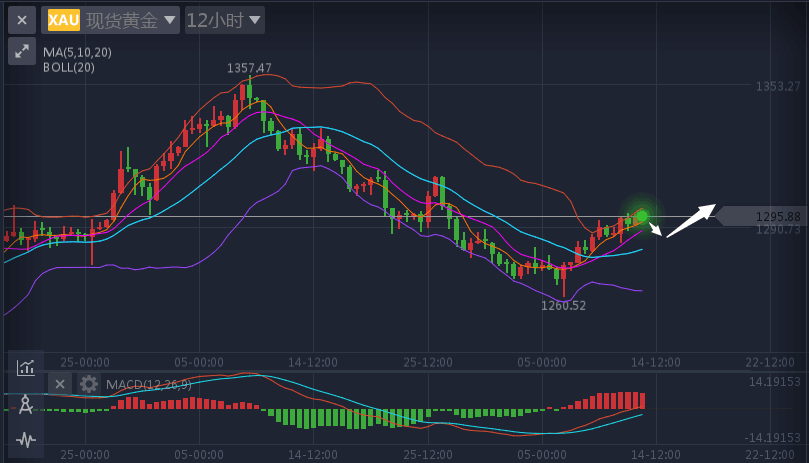Expand the 现货黄金 symbol dropdown arrow
809x463 pixels.
coord(169,20)
